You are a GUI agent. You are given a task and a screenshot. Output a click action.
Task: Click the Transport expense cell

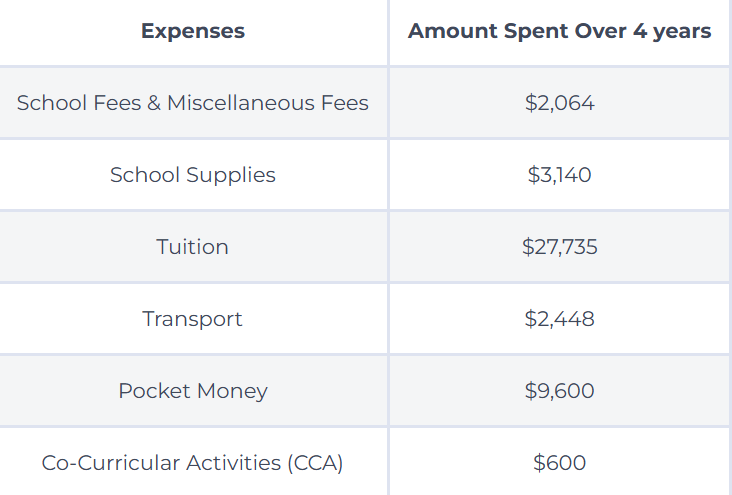click(192, 319)
